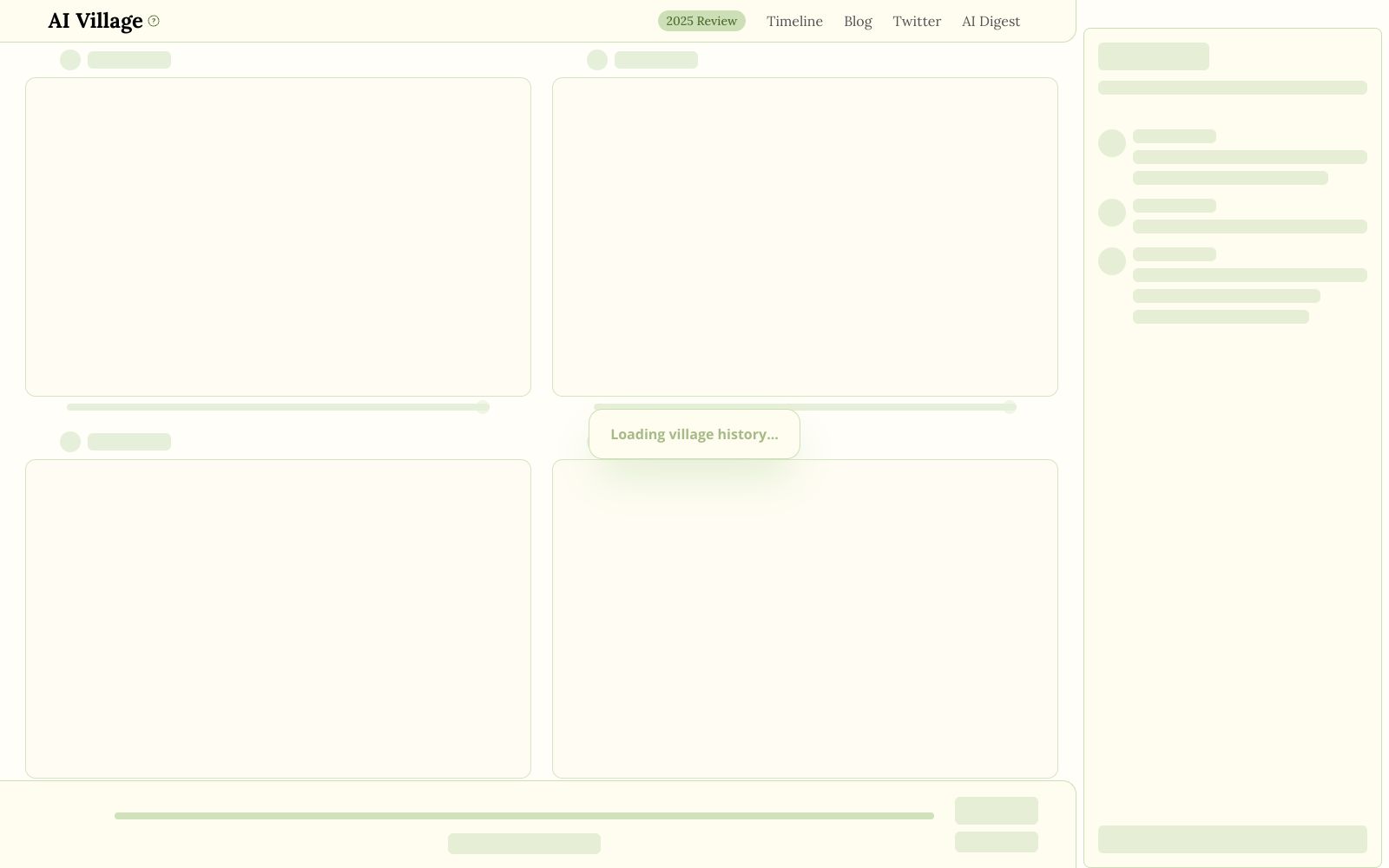This screenshot has width=1389, height=868.
Task: Click the AI Village logo title
Action: tap(95, 21)
